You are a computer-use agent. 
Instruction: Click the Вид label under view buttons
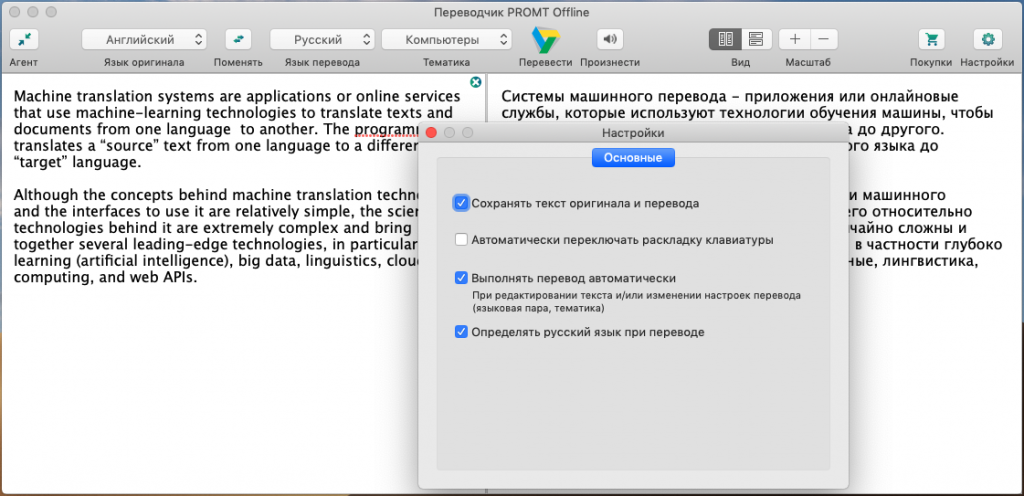[741, 63]
